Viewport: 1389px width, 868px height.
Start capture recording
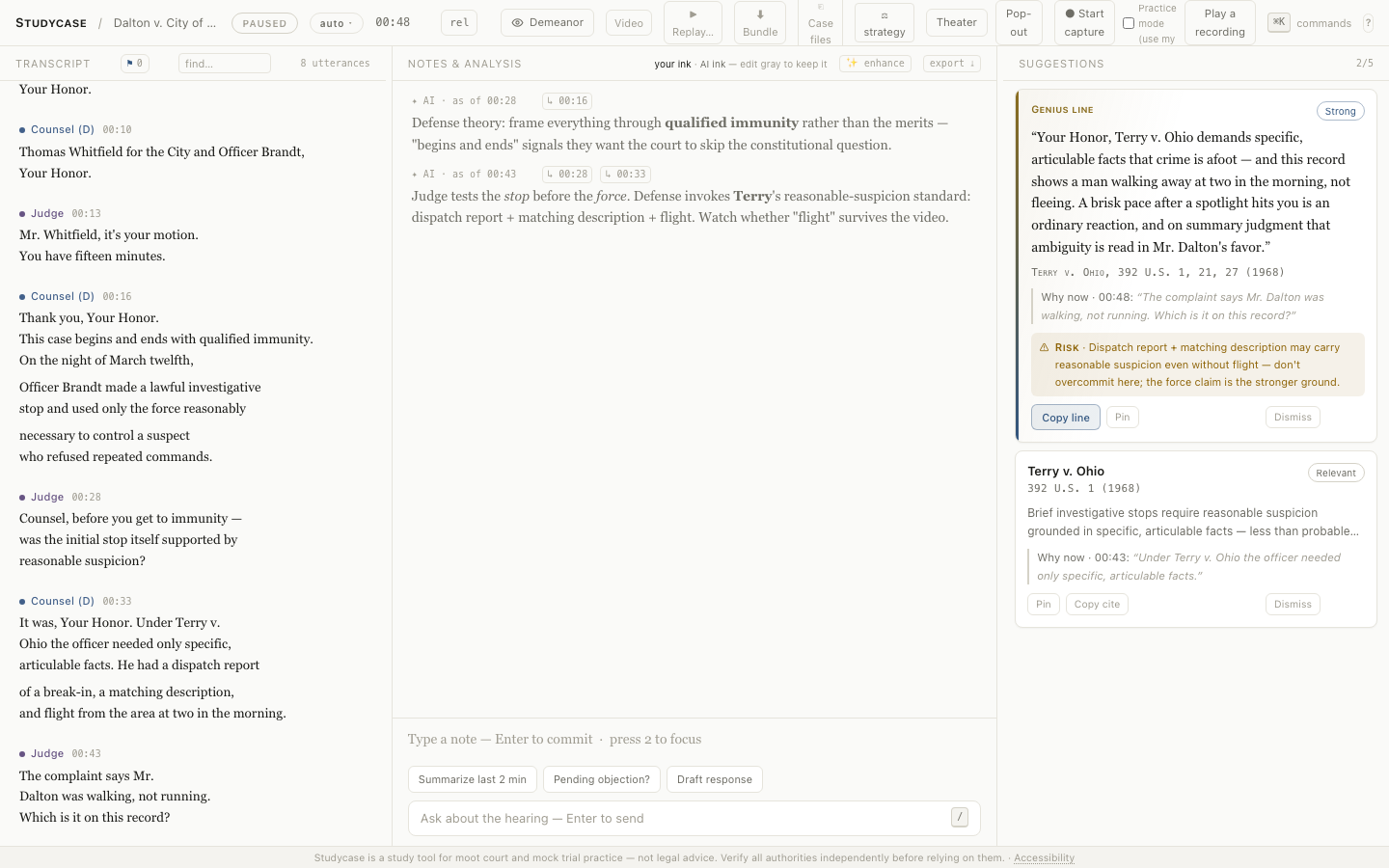coord(1084,23)
